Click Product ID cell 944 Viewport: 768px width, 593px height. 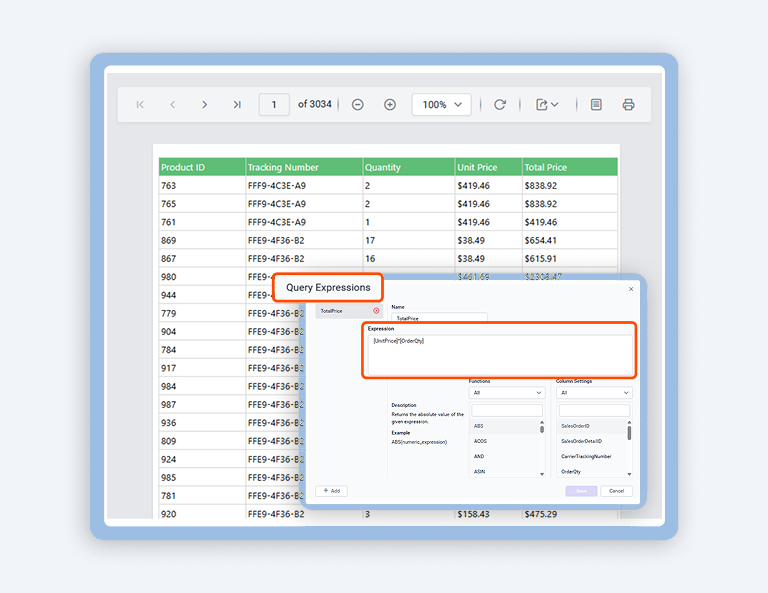tap(202, 295)
